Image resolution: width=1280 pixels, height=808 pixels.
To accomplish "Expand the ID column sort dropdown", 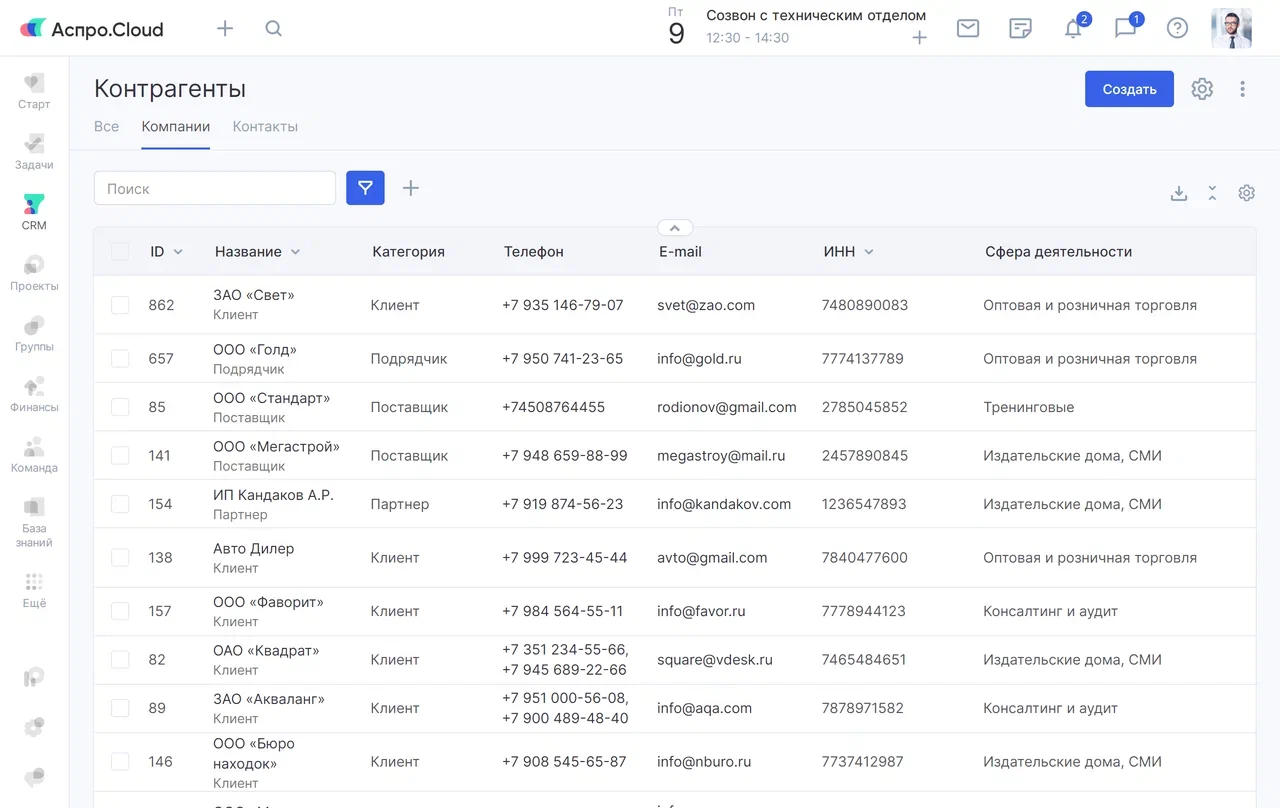I will [x=178, y=252].
